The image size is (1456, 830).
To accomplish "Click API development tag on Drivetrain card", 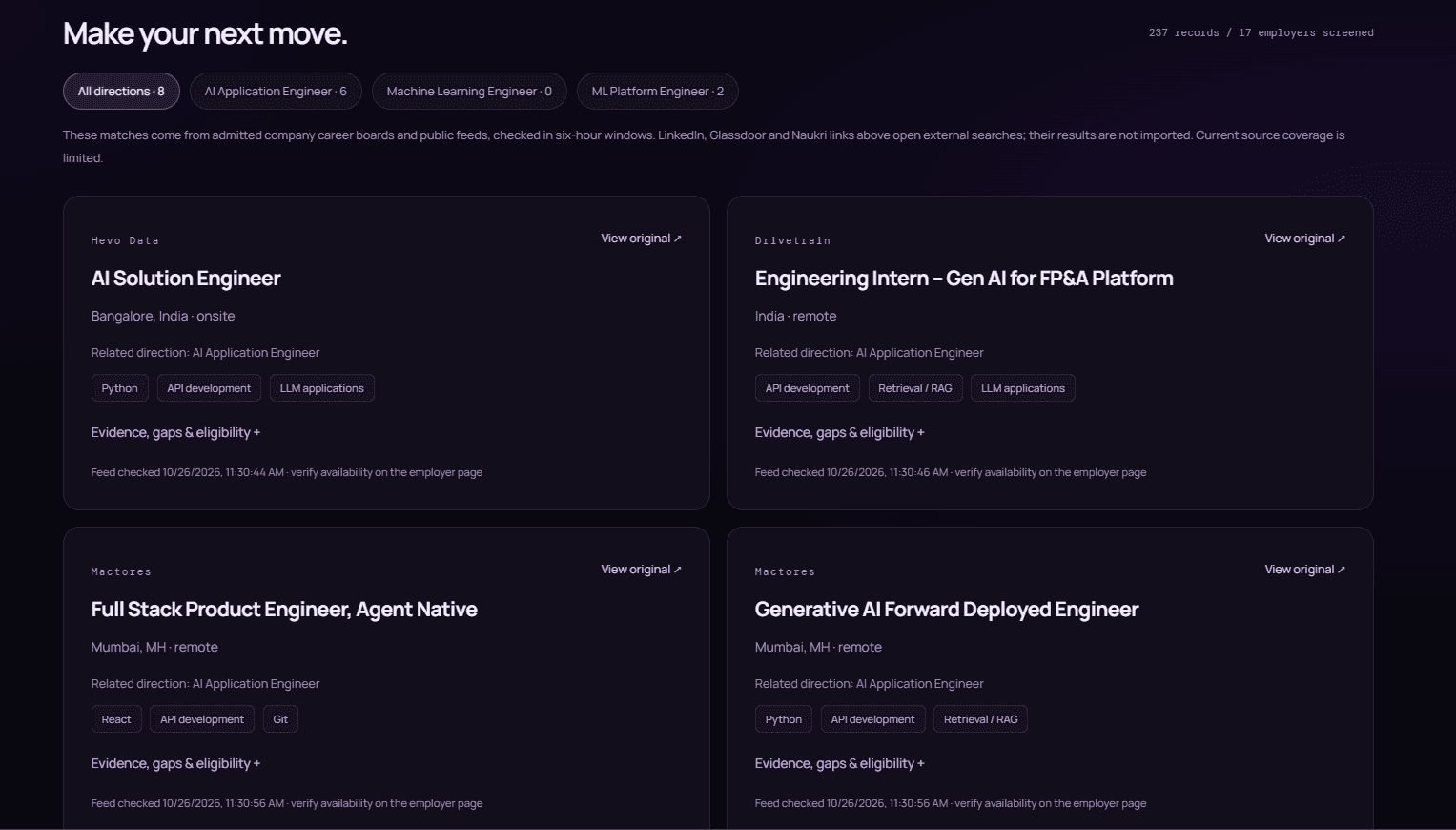I will point(808,388).
